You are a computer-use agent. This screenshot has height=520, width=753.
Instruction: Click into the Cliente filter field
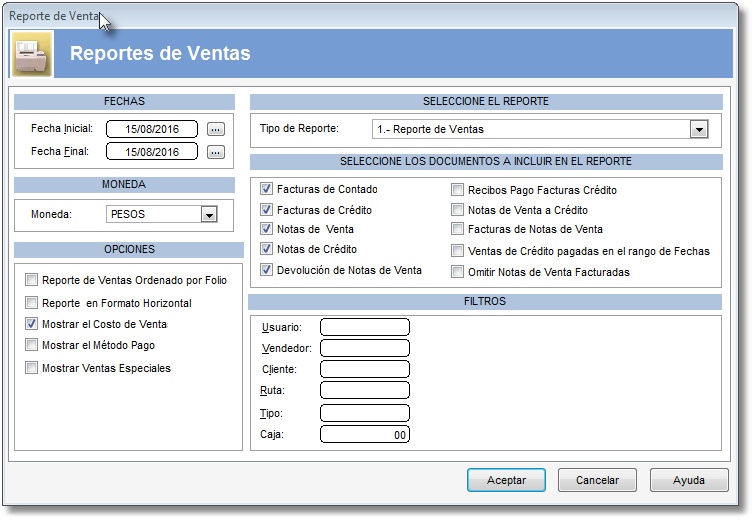tap(365, 369)
